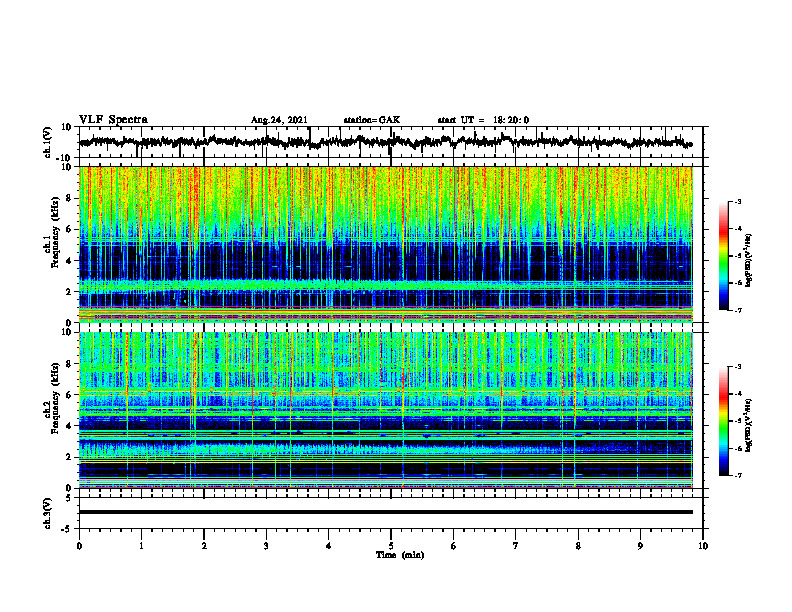Click the log(PSD) caption beside ch.1 color scale
Image resolution: width=792 pixels, height=612 pixels.
(749, 261)
